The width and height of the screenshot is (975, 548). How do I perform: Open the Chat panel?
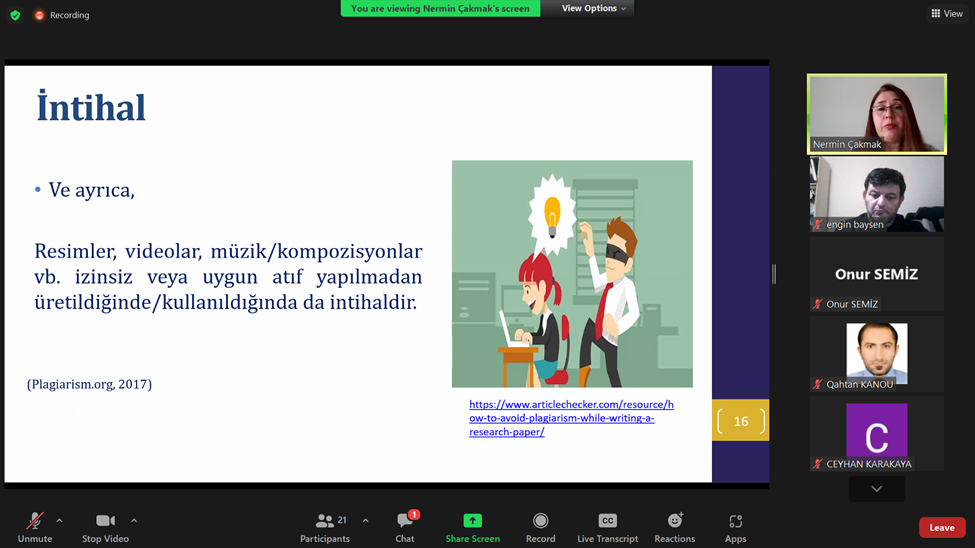(405, 521)
